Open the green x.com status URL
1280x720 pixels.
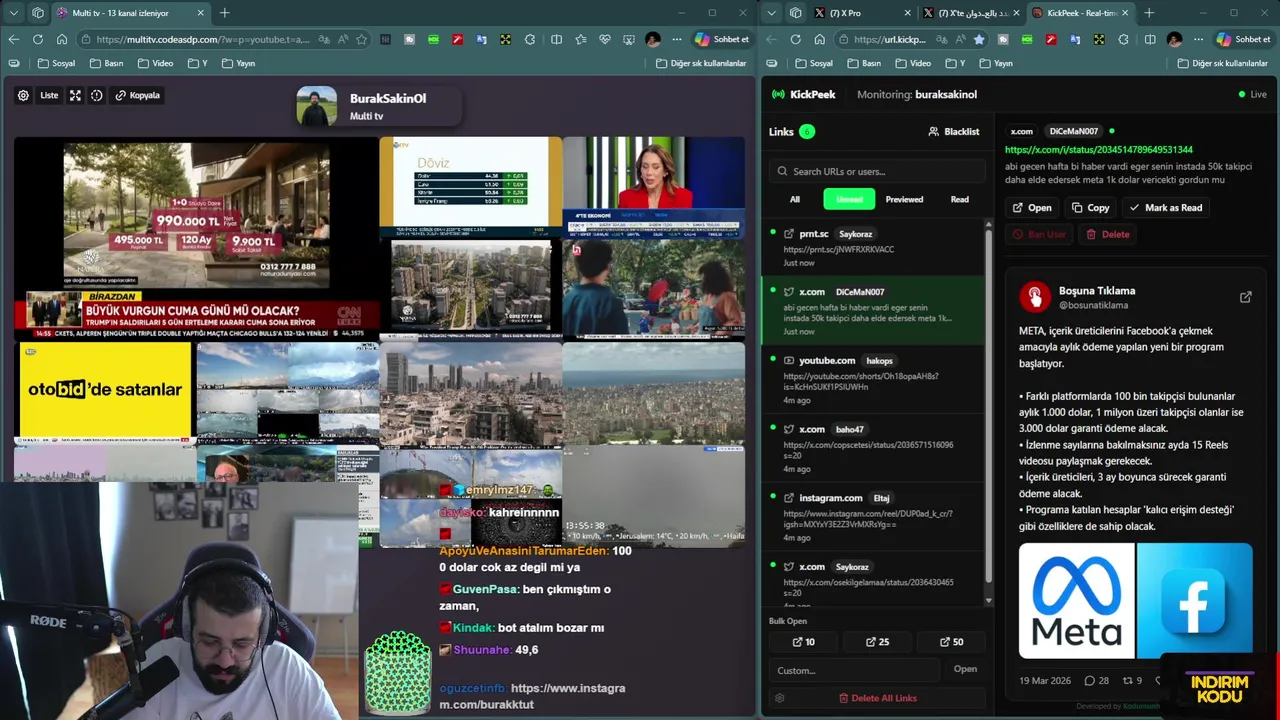[1098, 149]
